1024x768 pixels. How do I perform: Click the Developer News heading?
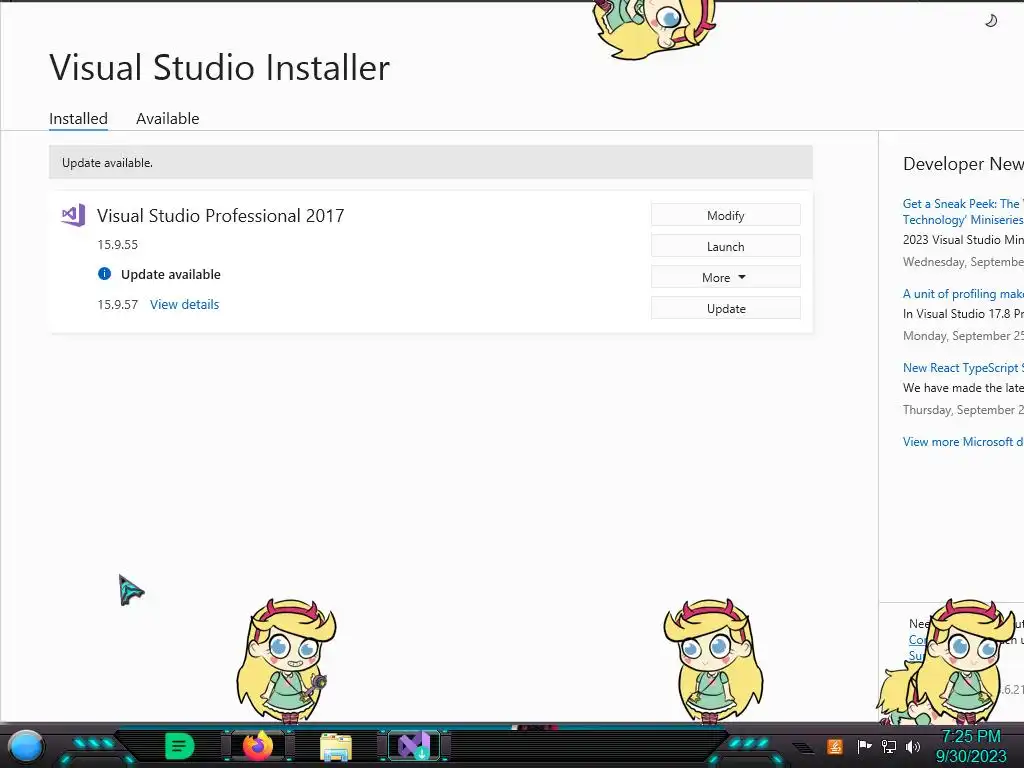pyautogui.click(x=963, y=164)
